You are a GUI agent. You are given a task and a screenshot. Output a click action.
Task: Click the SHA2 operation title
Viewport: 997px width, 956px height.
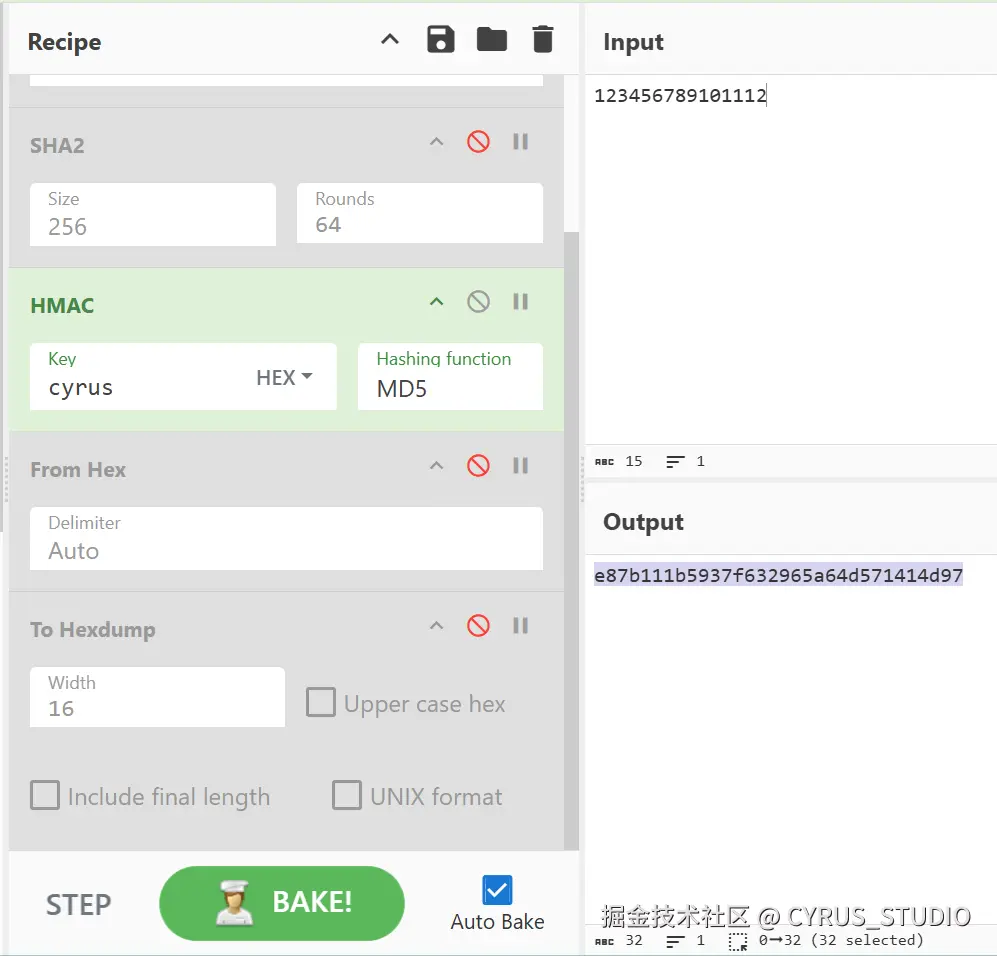tap(57, 146)
